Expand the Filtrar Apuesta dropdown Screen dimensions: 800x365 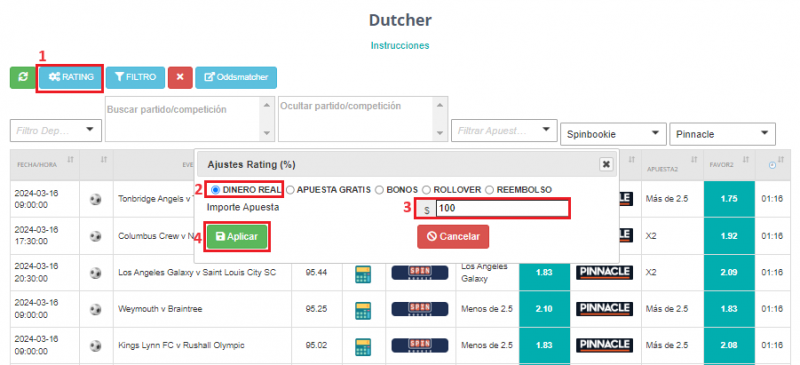pos(504,130)
